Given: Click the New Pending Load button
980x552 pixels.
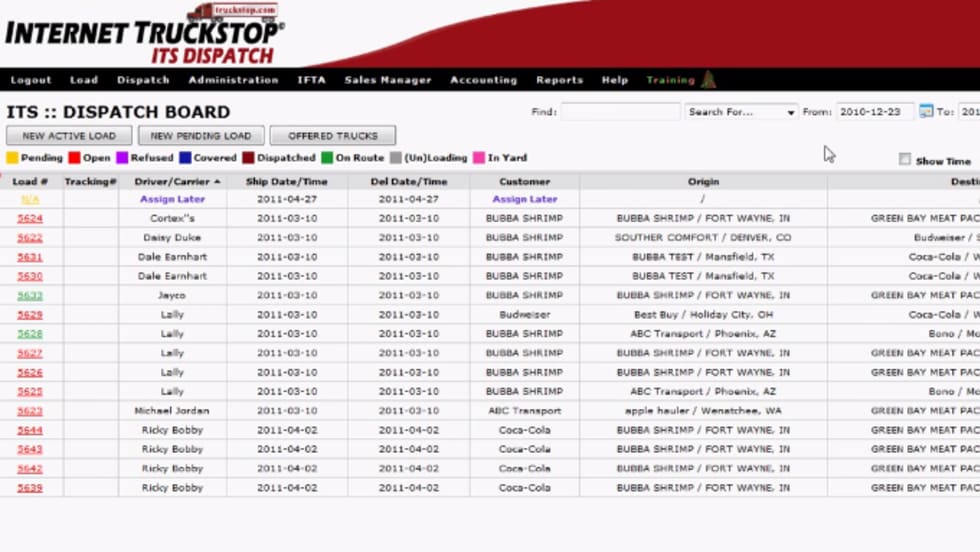Looking at the screenshot, I should point(201,136).
